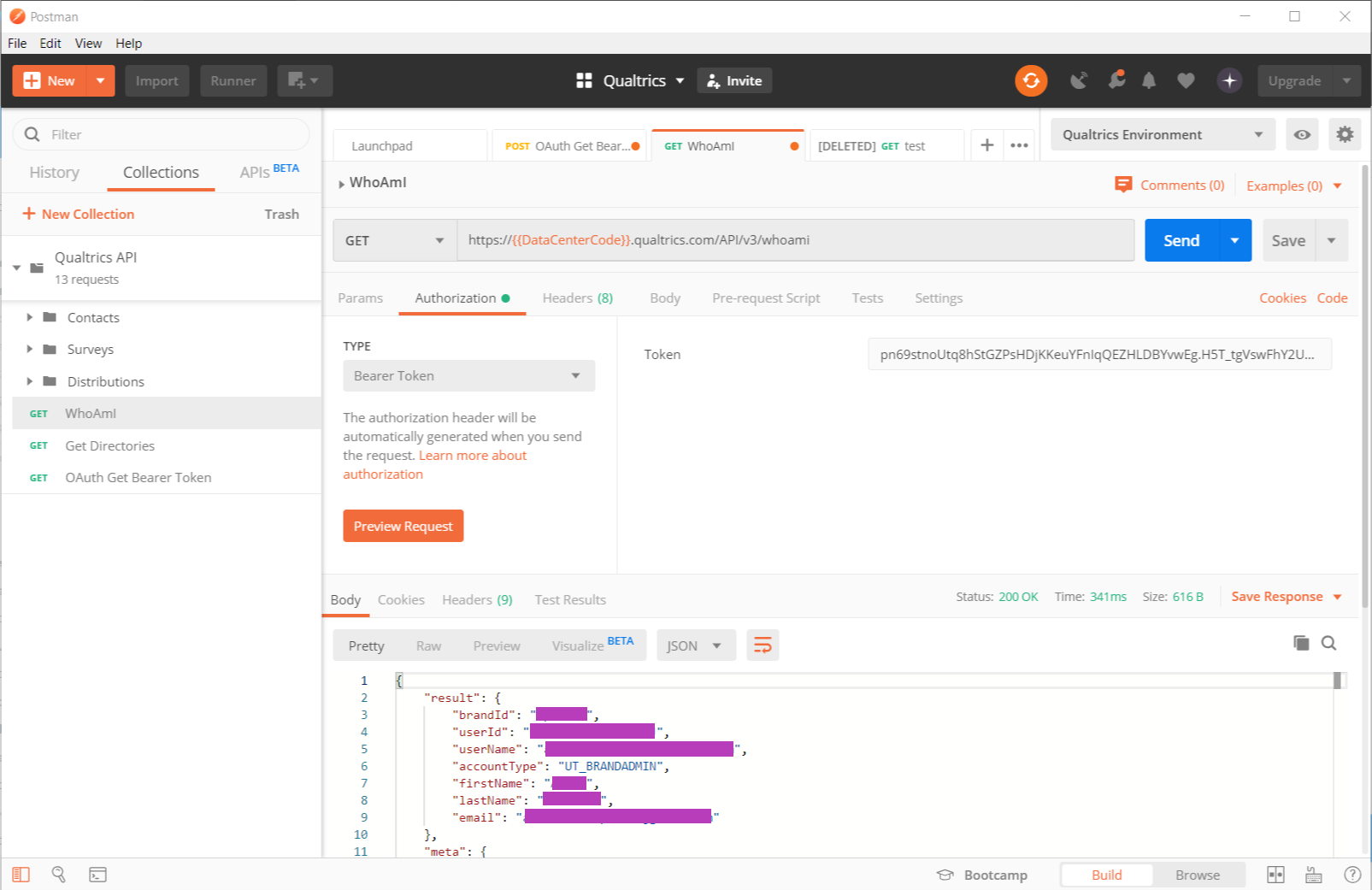Open Manage Environments gear icon
This screenshot has height=890, width=1372.
1345,134
